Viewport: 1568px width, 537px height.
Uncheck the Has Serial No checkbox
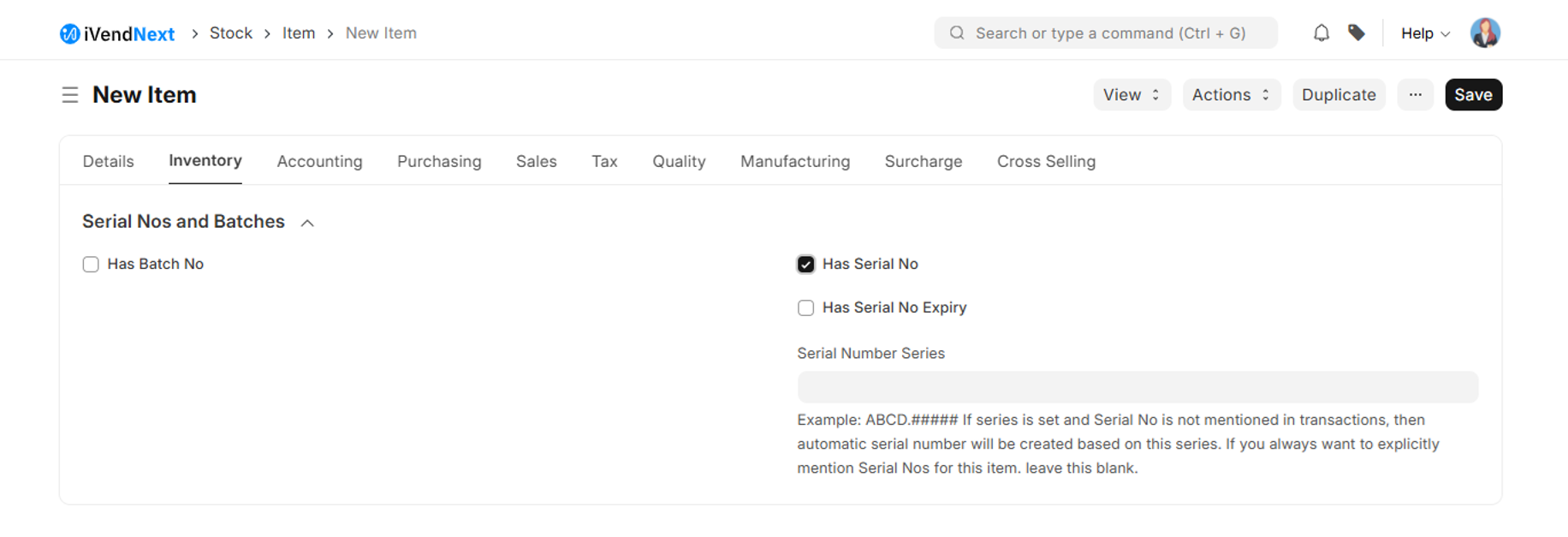tap(805, 265)
